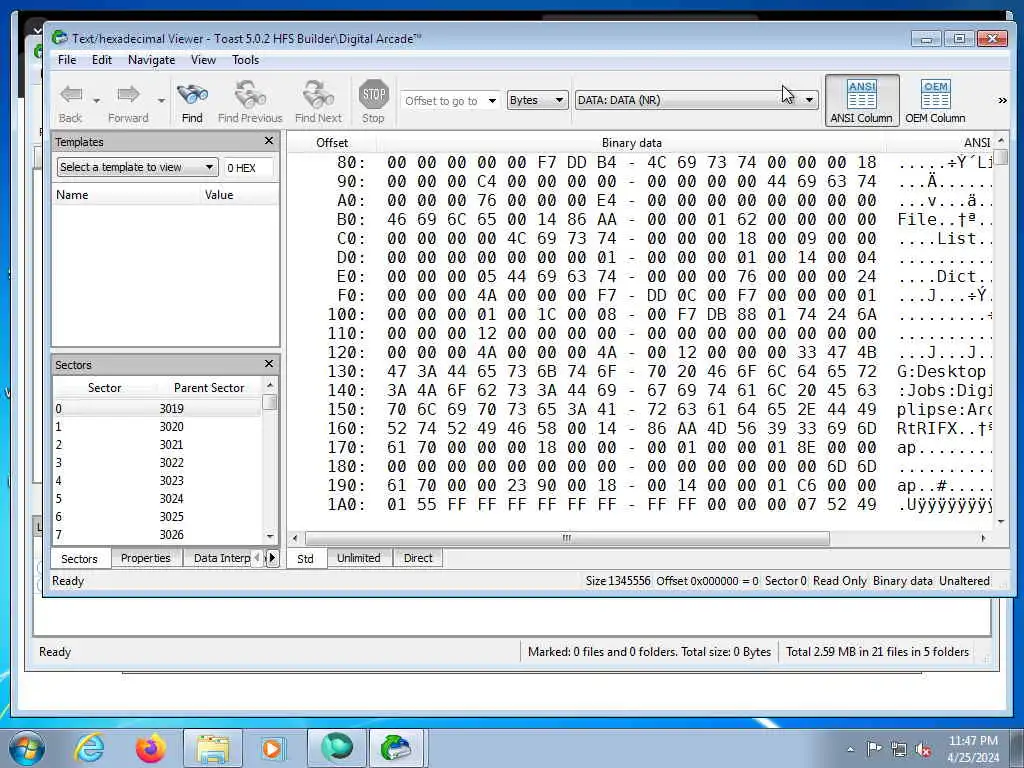The height and width of the screenshot is (768, 1024).
Task: Toggle the OEM Column view
Action: click(935, 100)
